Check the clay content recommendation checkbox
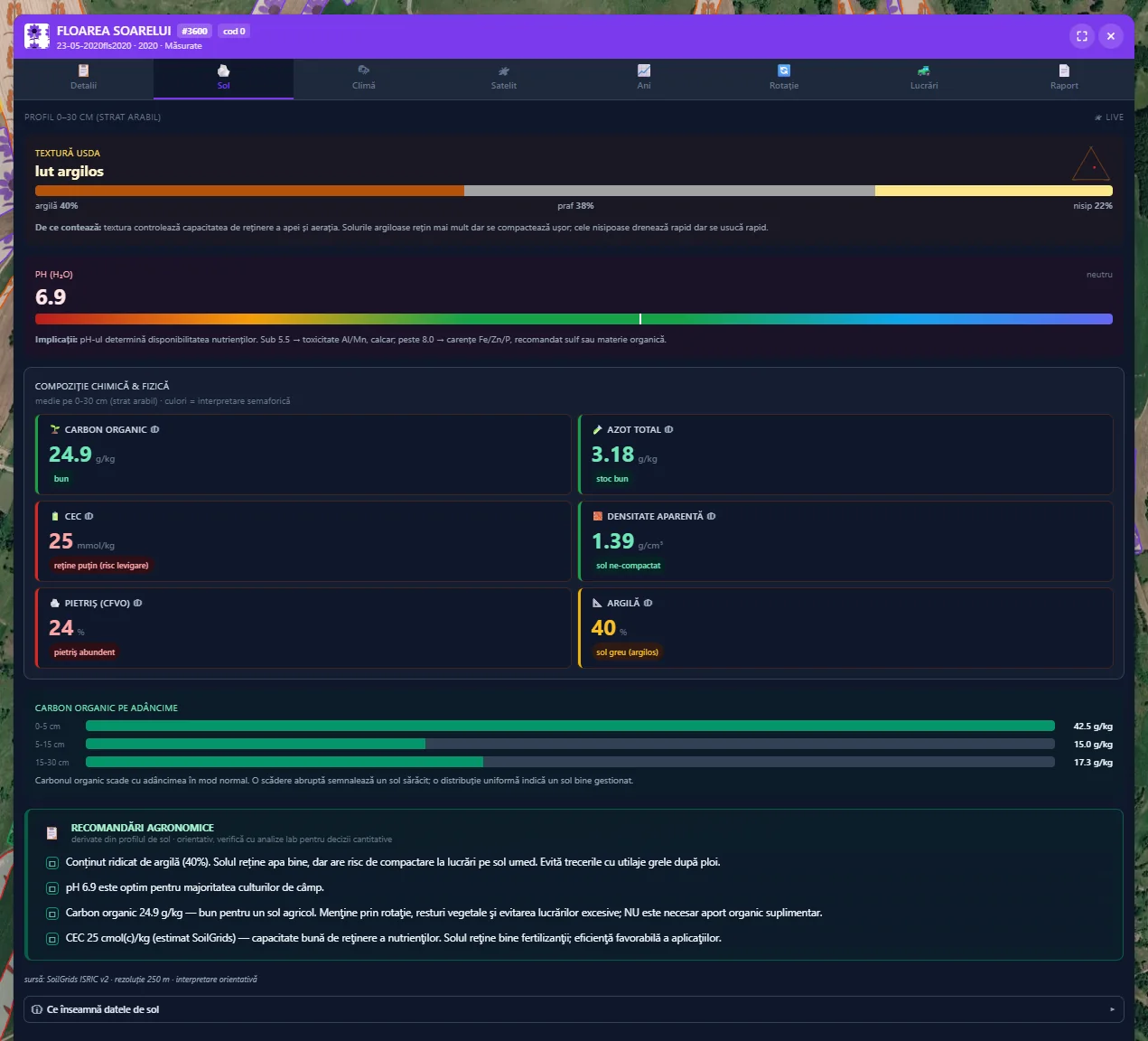This screenshot has width=1148, height=1041. pos(52,863)
